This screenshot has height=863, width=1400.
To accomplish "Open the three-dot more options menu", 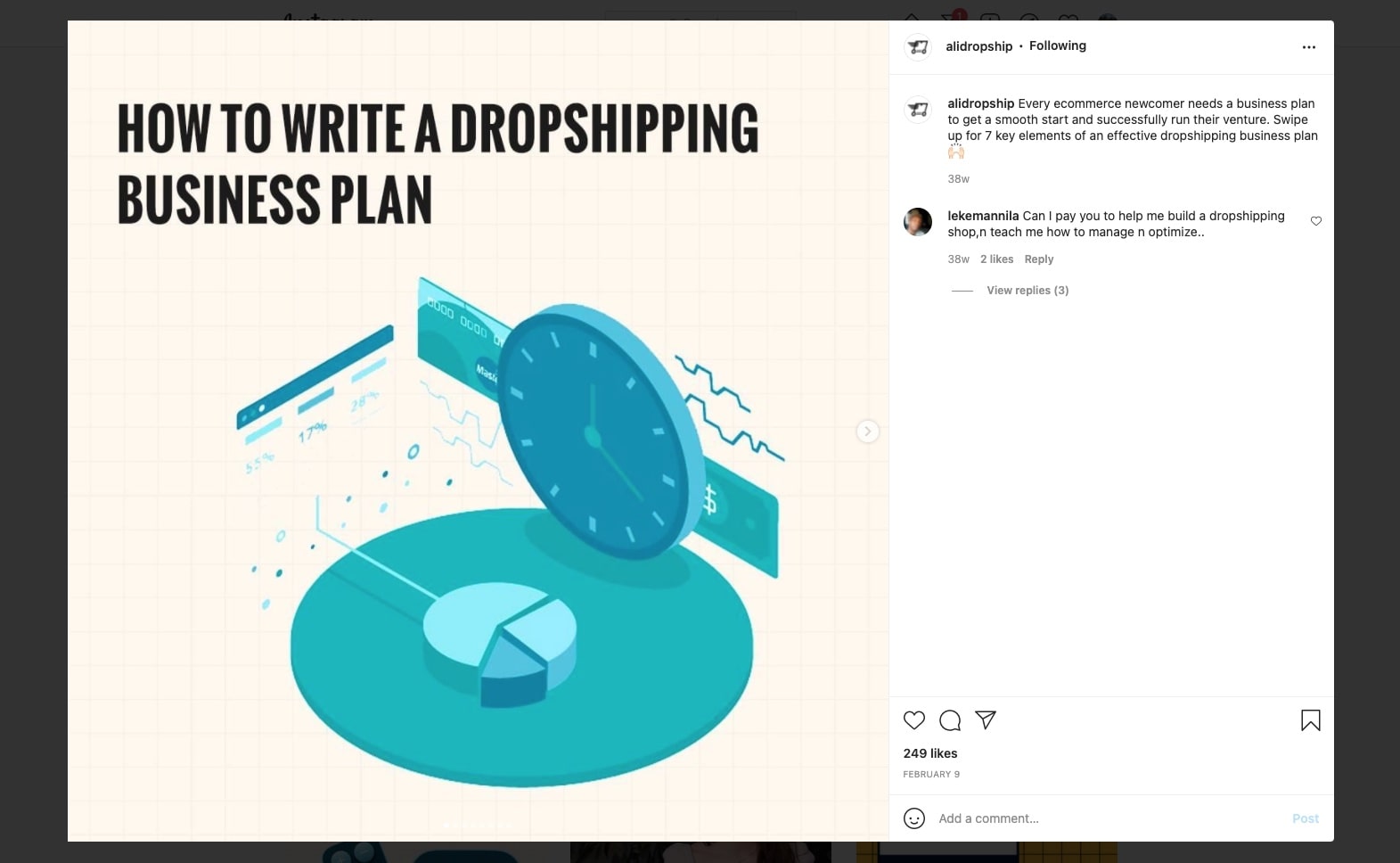I will pos(1309,47).
